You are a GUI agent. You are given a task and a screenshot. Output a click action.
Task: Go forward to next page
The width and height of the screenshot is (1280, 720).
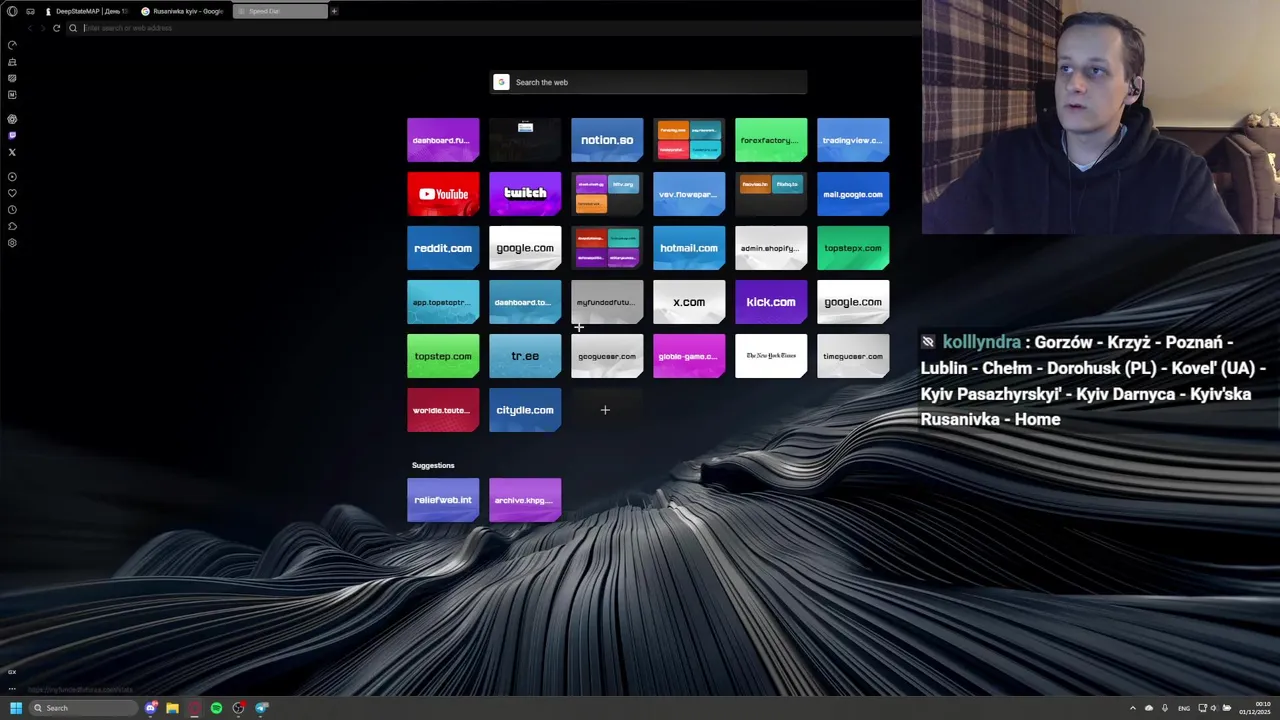coord(42,28)
